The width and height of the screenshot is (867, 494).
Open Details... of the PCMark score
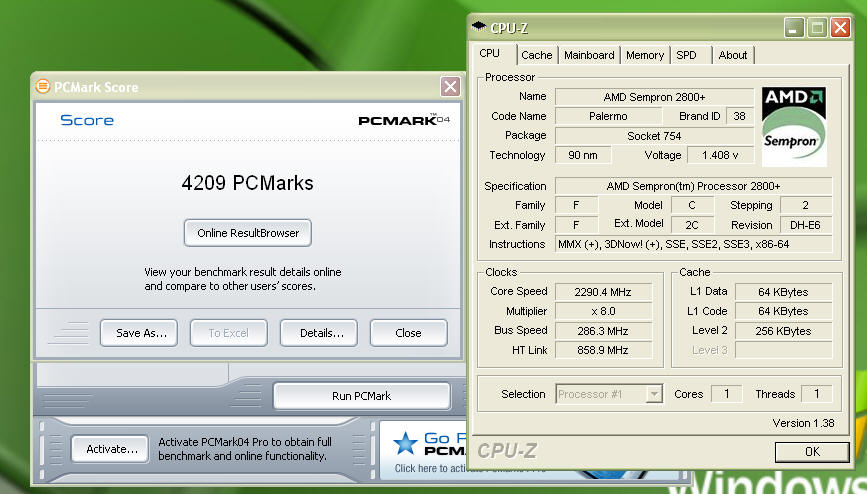point(319,333)
